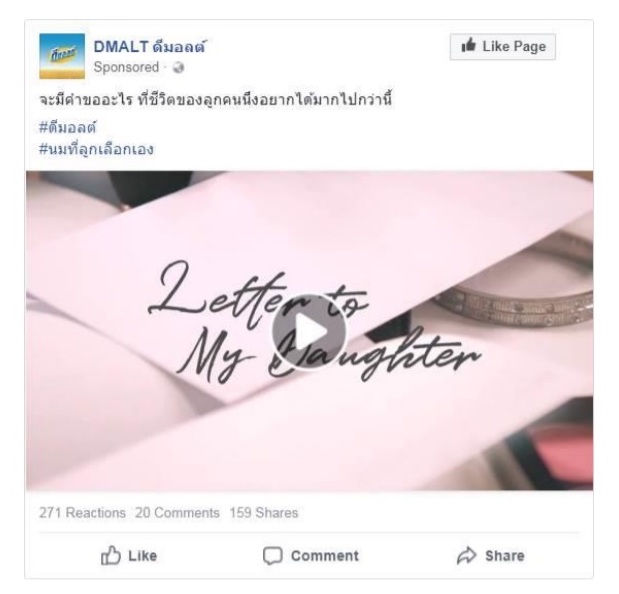The width and height of the screenshot is (619, 594).
Task: Click the arrow Share icon
Action: click(x=467, y=555)
